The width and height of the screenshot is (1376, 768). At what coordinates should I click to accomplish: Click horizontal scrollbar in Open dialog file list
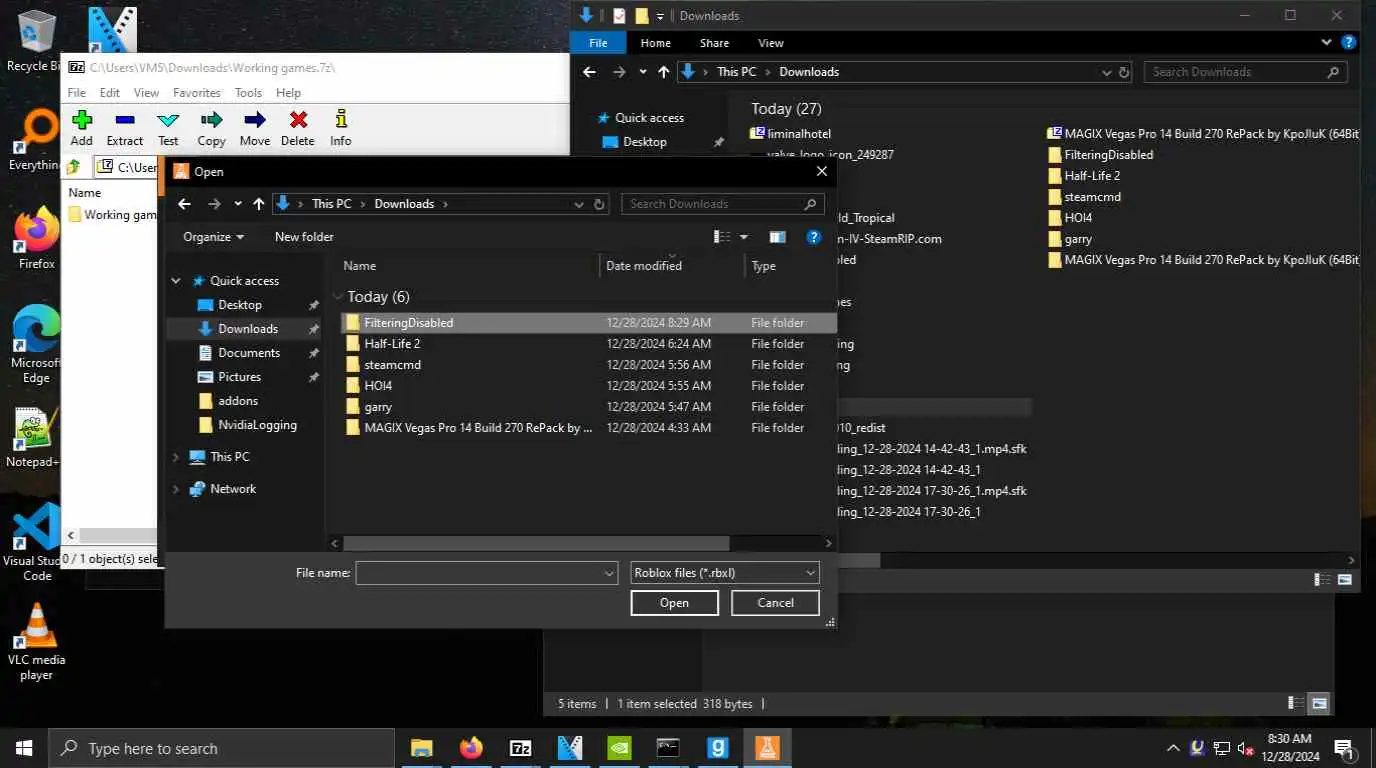[536, 543]
